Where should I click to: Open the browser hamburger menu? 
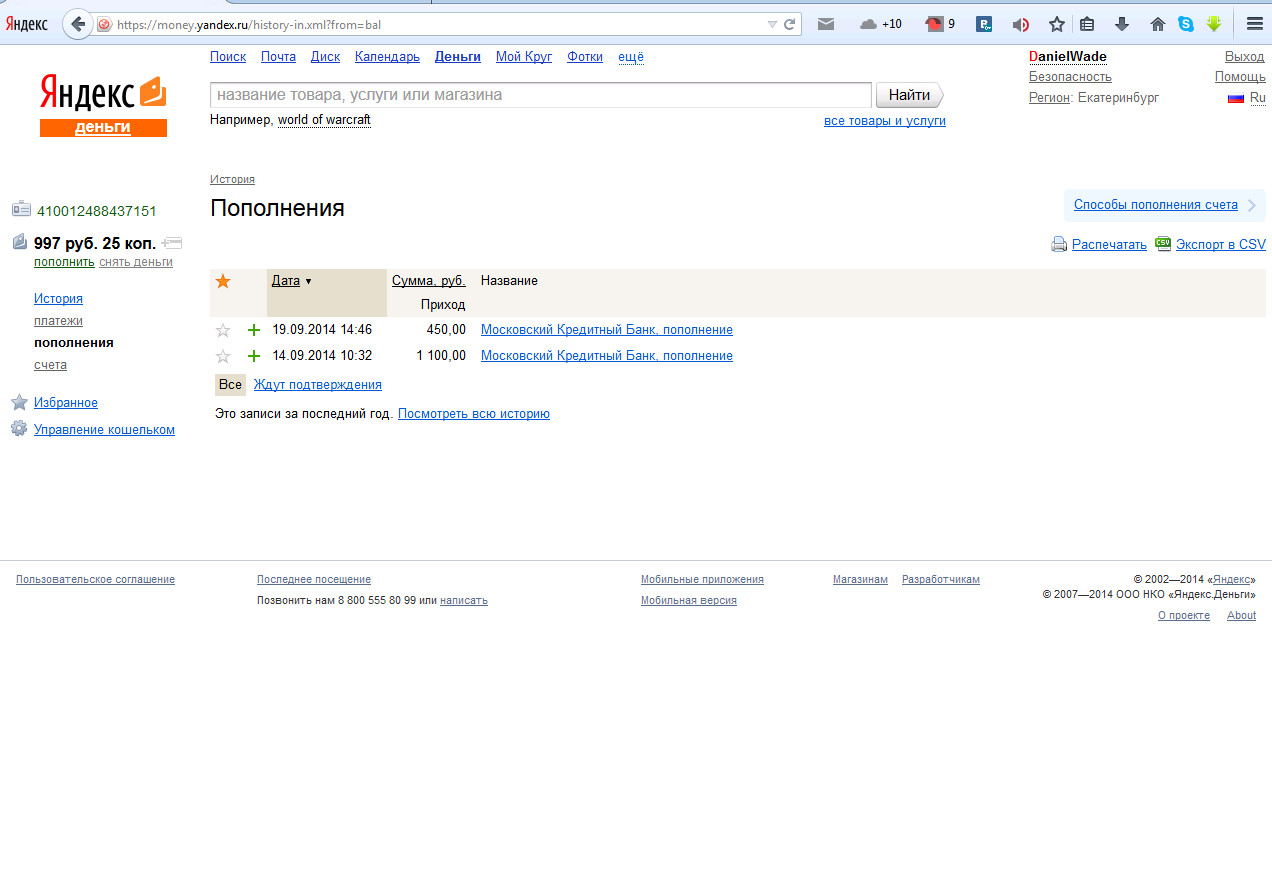coord(1254,24)
